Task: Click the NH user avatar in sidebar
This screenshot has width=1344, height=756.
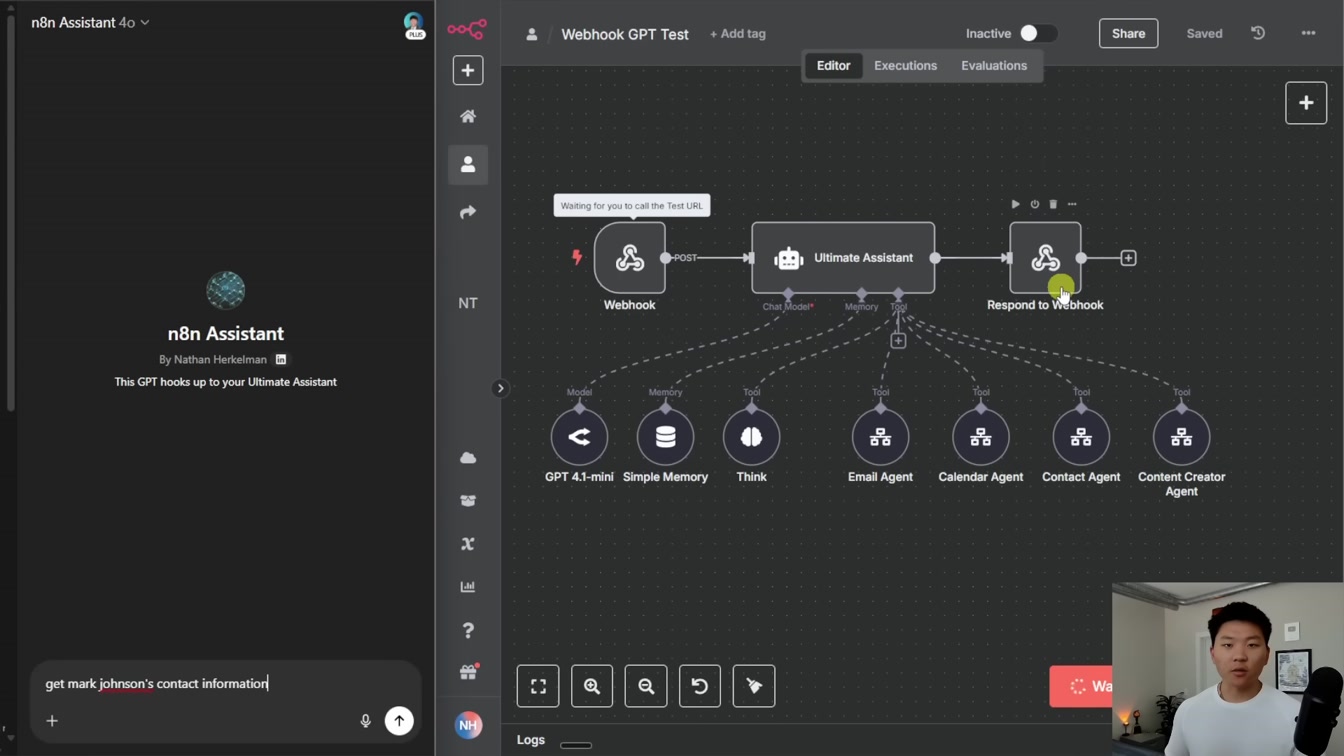Action: 467,725
